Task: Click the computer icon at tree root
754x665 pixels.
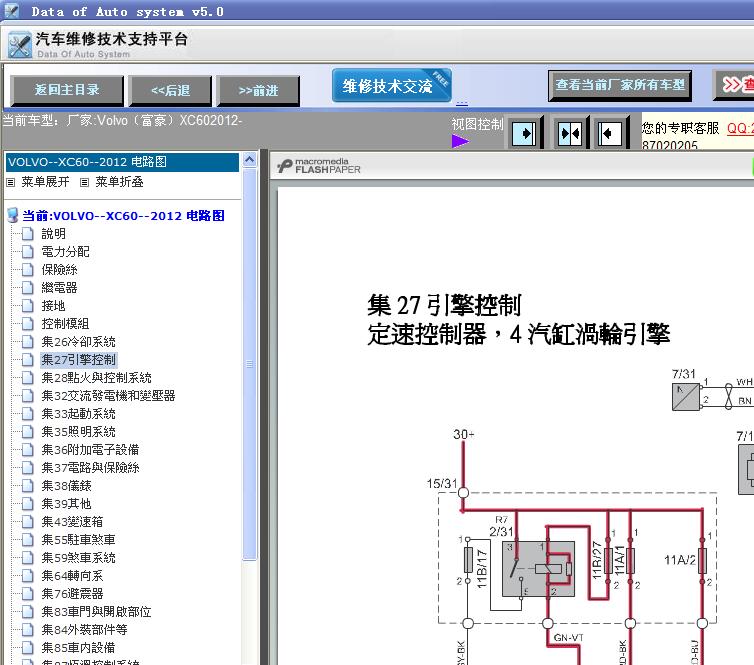Action: click(x=13, y=215)
